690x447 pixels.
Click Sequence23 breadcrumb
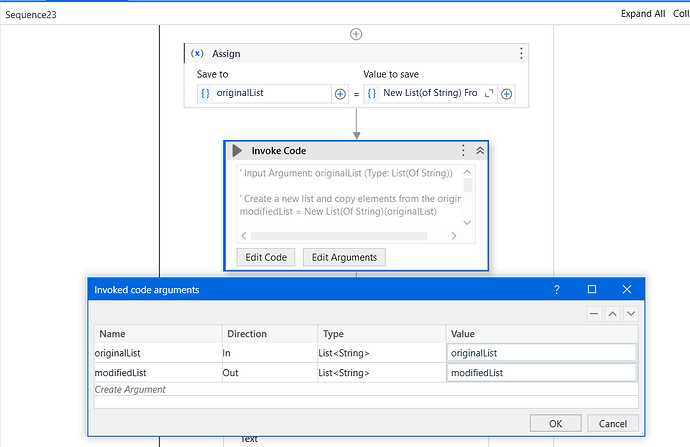pos(31,15)
